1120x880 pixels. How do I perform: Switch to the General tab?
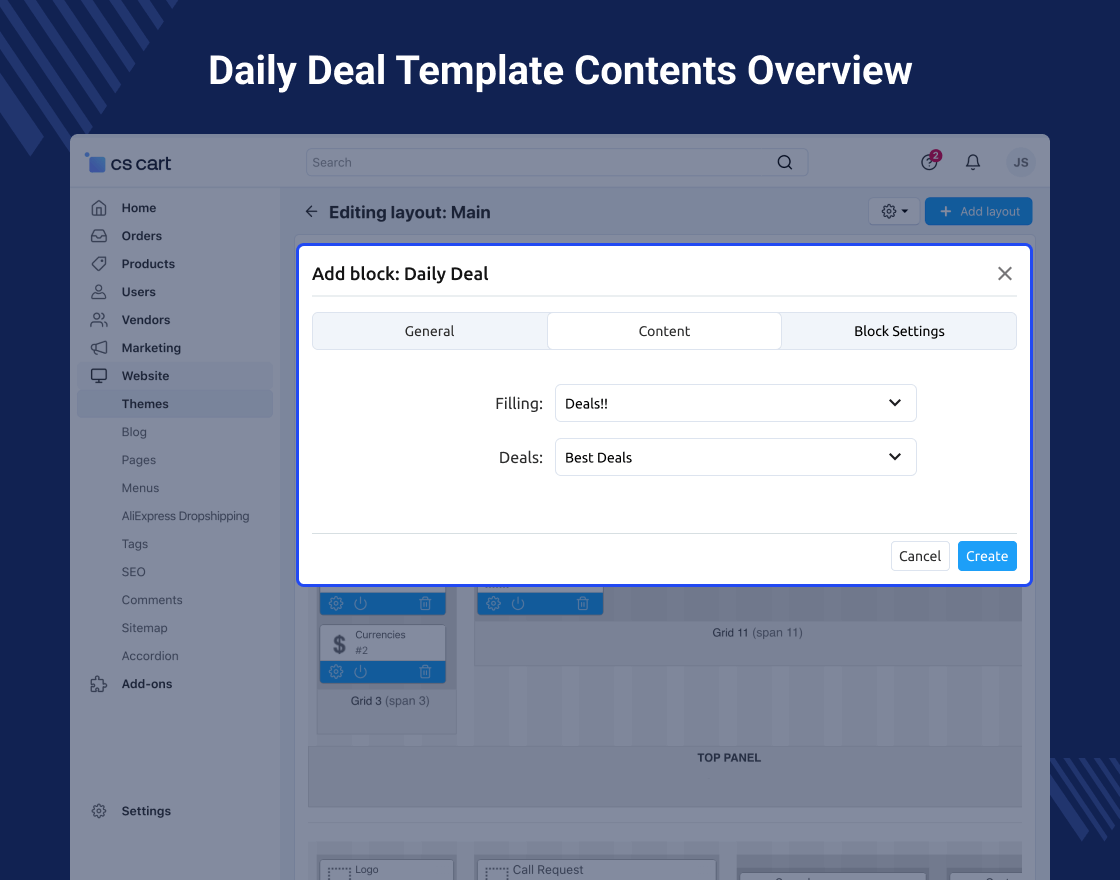pos(429,331)
